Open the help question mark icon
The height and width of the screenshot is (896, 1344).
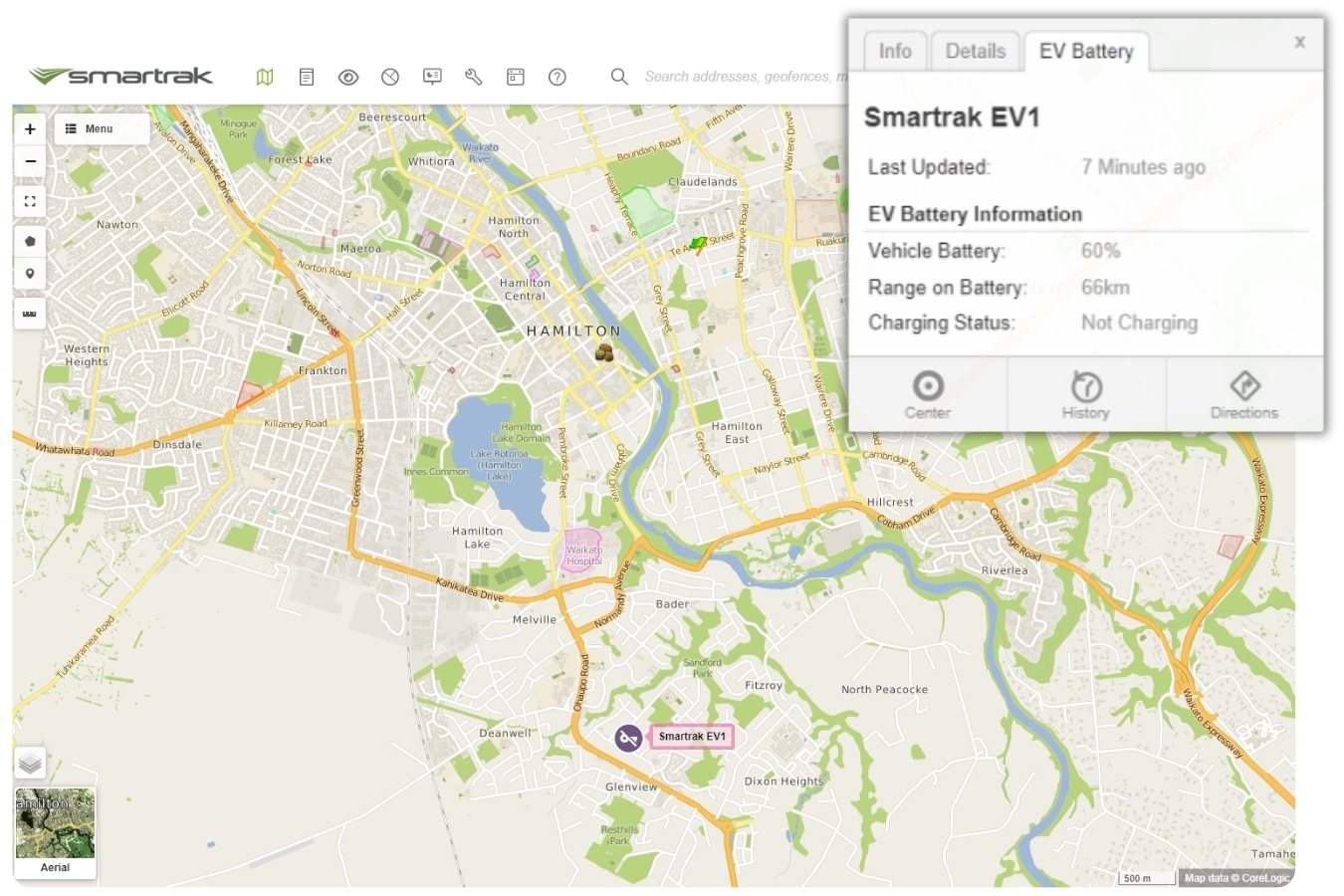tap(558, 77)
